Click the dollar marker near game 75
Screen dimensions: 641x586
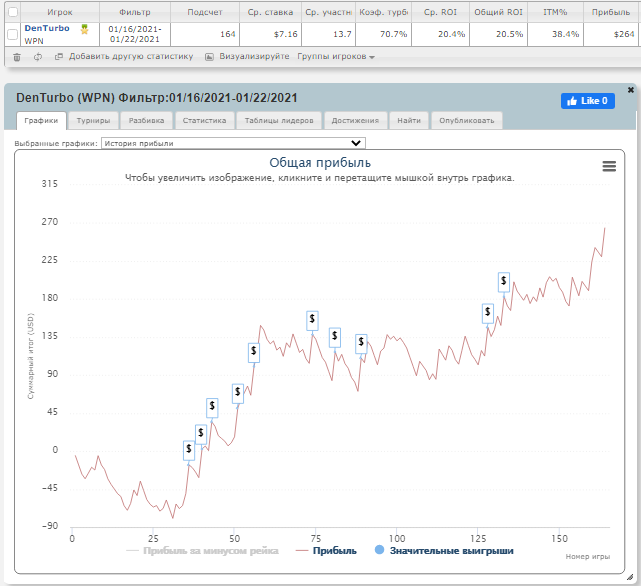click(x=312, y=320)
